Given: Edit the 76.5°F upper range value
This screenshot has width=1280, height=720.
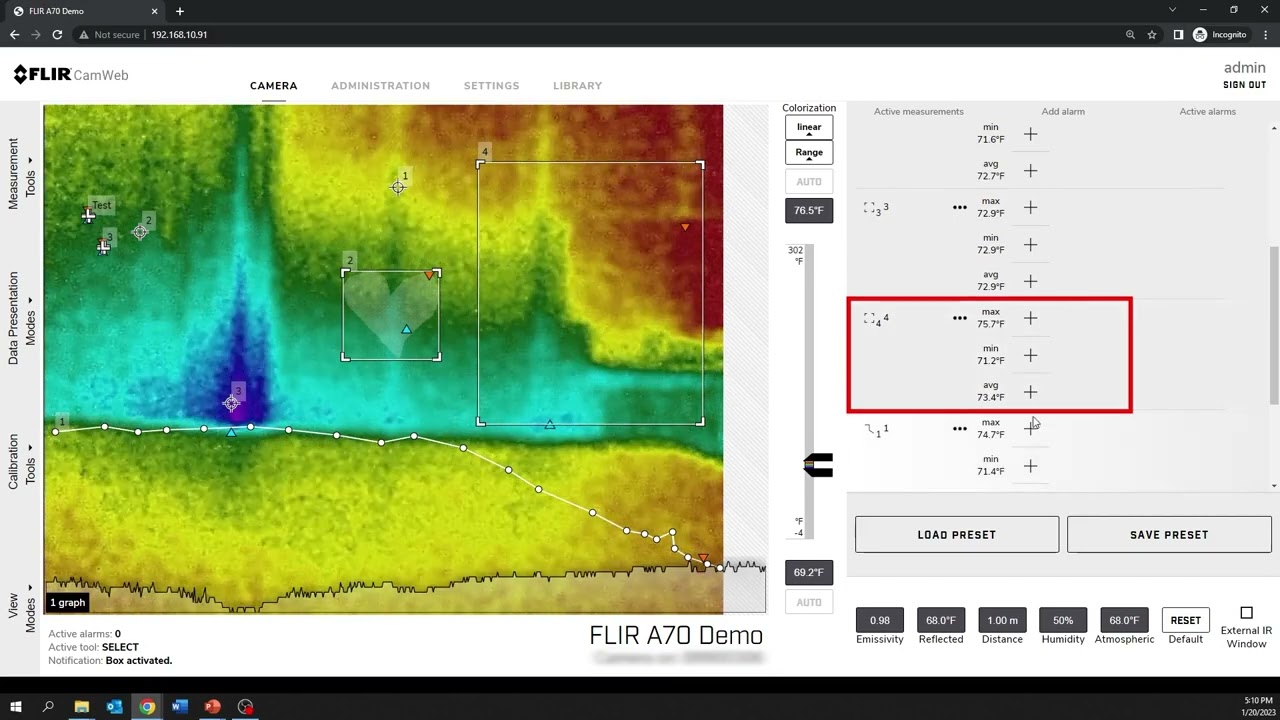Looking at the screenshot, I should point(809,210).
